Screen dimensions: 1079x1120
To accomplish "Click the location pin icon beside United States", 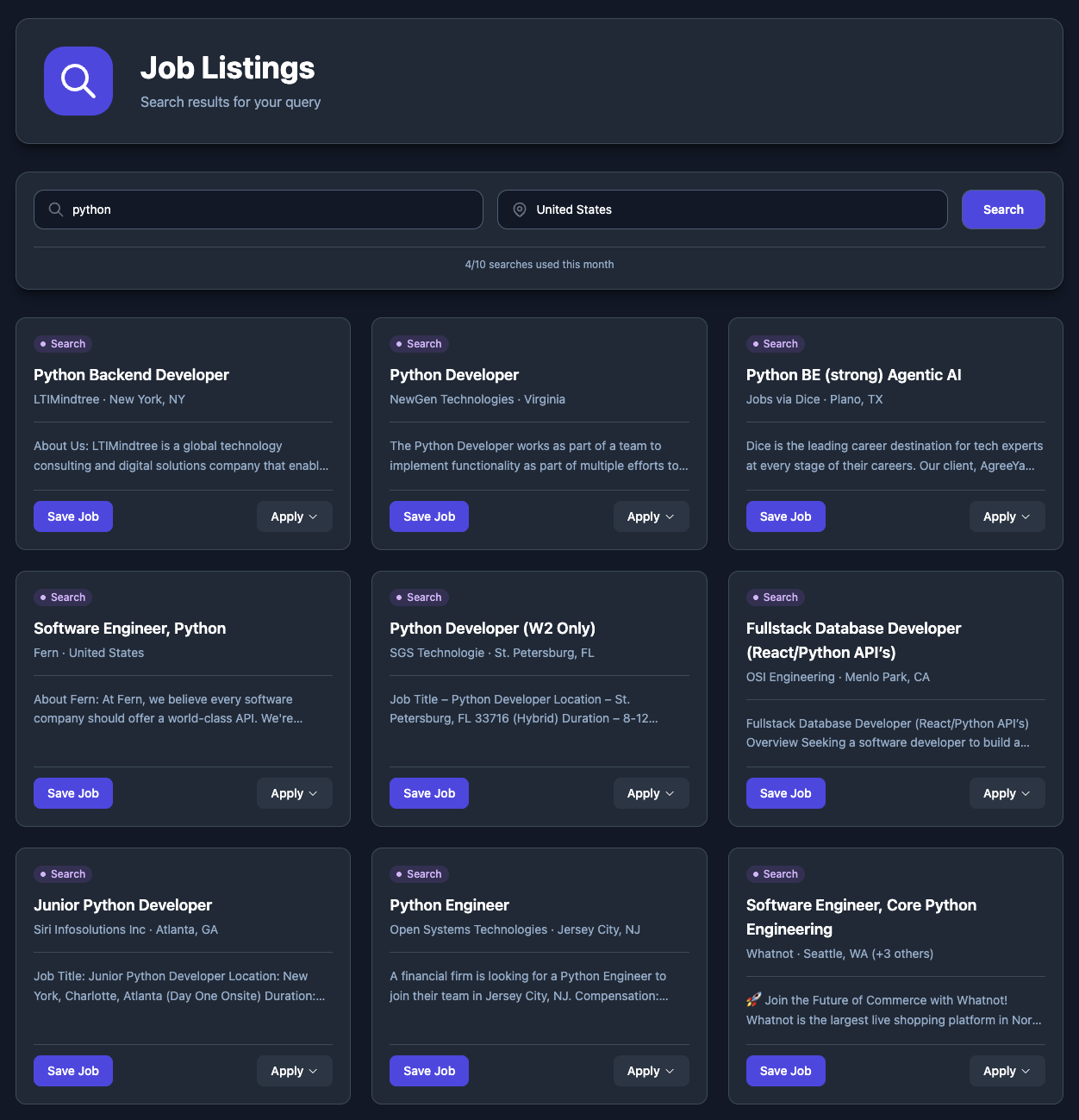I will tap(520, 210).
